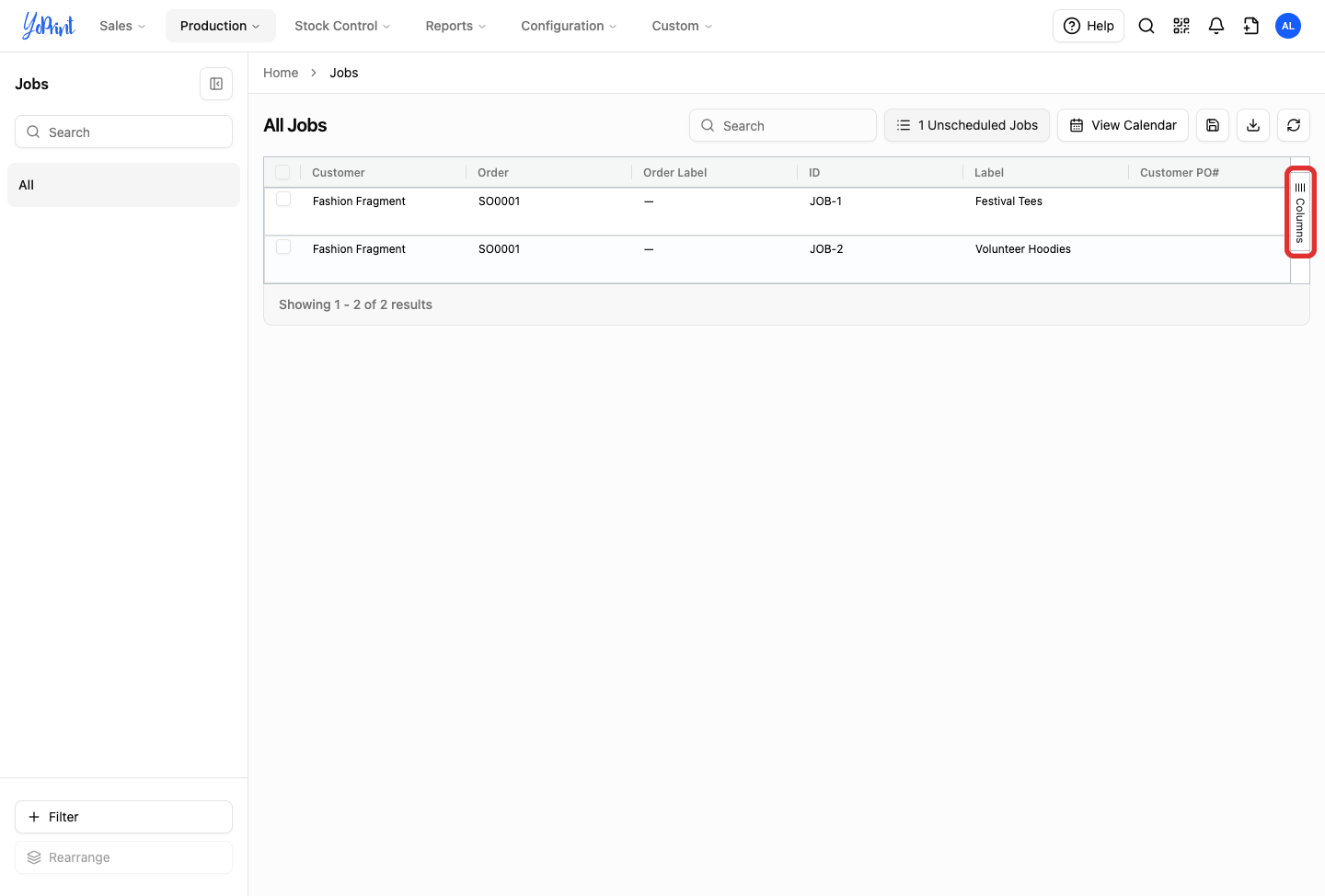Select the All jobs view in sidebar
The height and width of the screenshot is (896, 1325).
coord(123,185)
